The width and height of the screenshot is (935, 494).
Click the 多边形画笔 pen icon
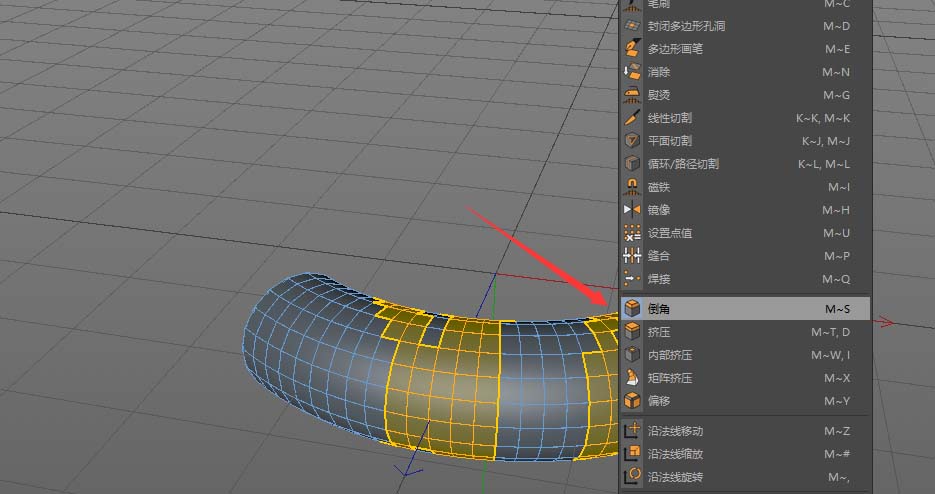pos(632,48)
